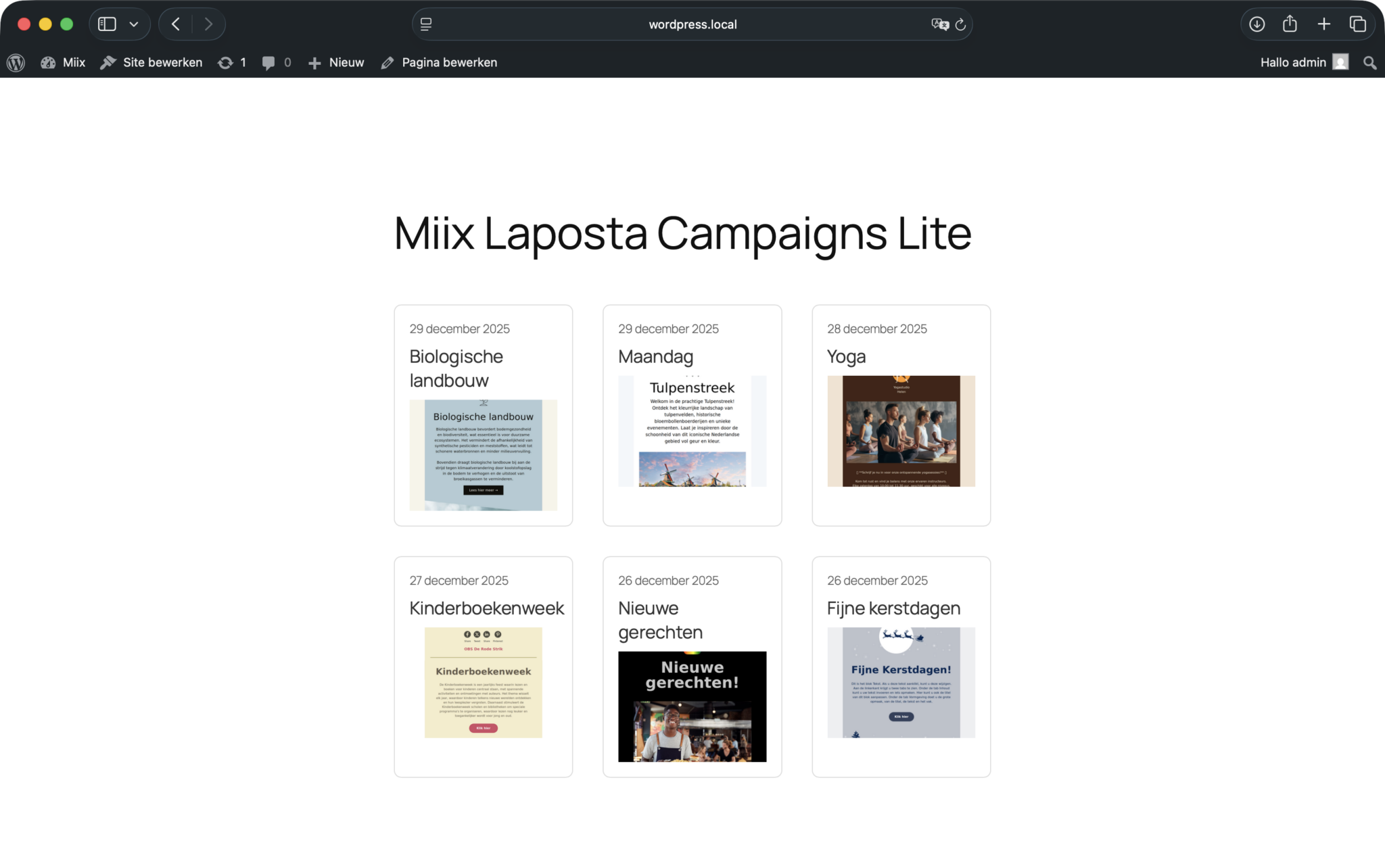Viewport: 1385px width, 868px height.
Task: Open the Kinderboekenweek campaign
Action: pyautogui.click(x=486, y=608)
